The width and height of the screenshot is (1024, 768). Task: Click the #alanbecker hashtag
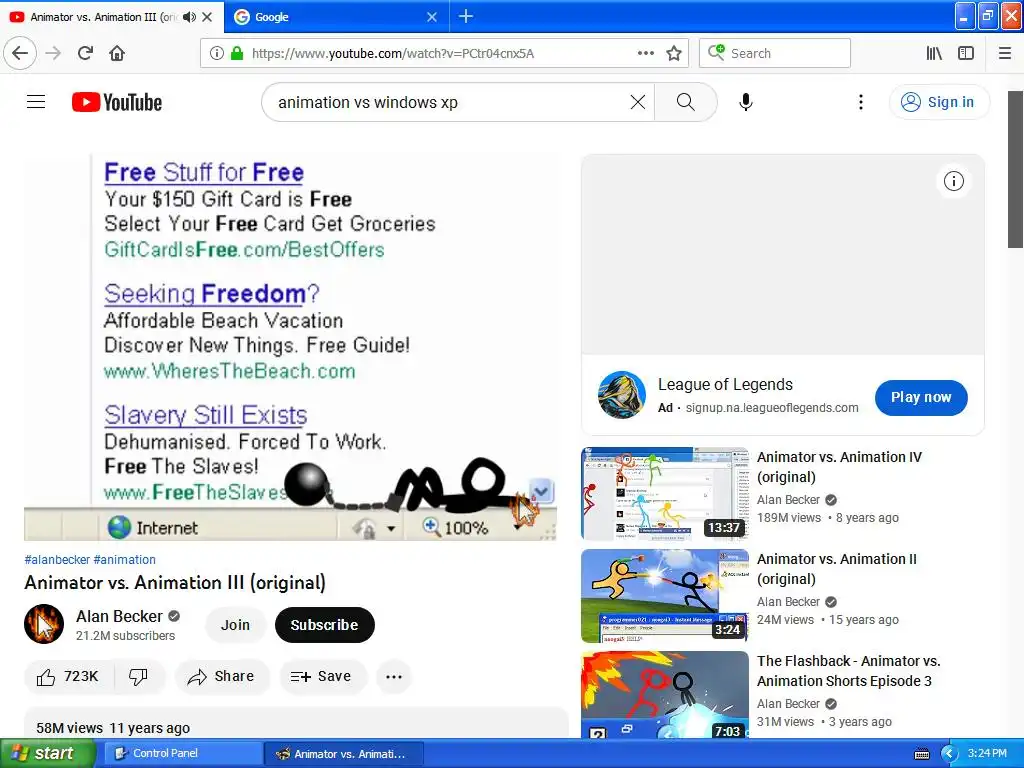pos(57,560)
